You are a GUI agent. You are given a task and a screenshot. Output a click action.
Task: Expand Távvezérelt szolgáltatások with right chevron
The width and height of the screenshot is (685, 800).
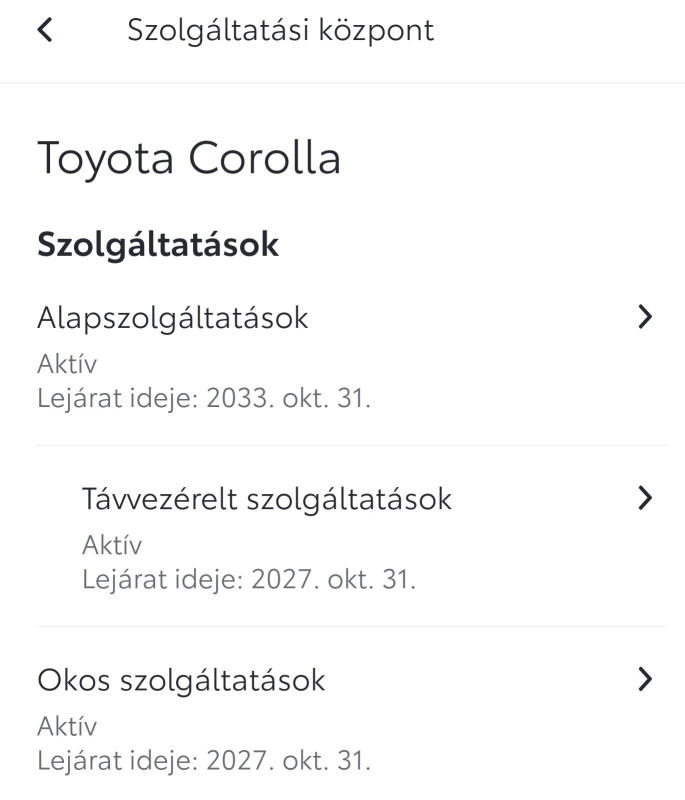click(x=645, y=499)
